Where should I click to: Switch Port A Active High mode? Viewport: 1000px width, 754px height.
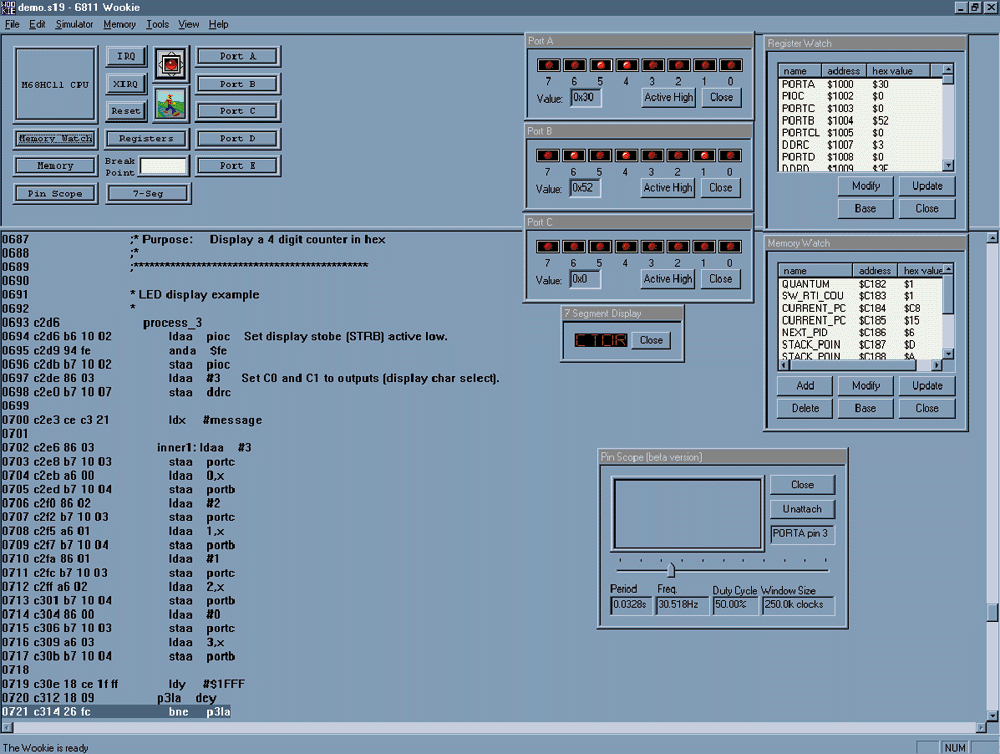pyautogui.click(x=668, y=98)
